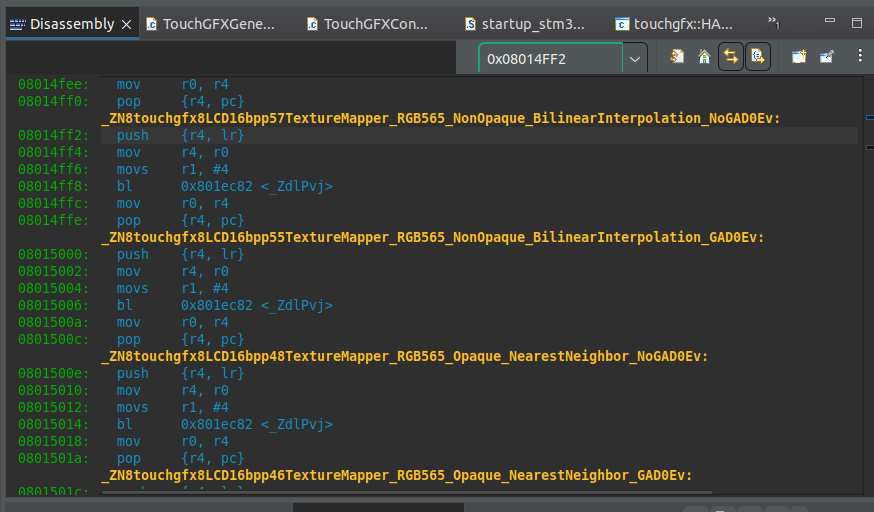Click the class icon of touchgfx::HA... tab

pyautogui.click(x=621, y=24)
